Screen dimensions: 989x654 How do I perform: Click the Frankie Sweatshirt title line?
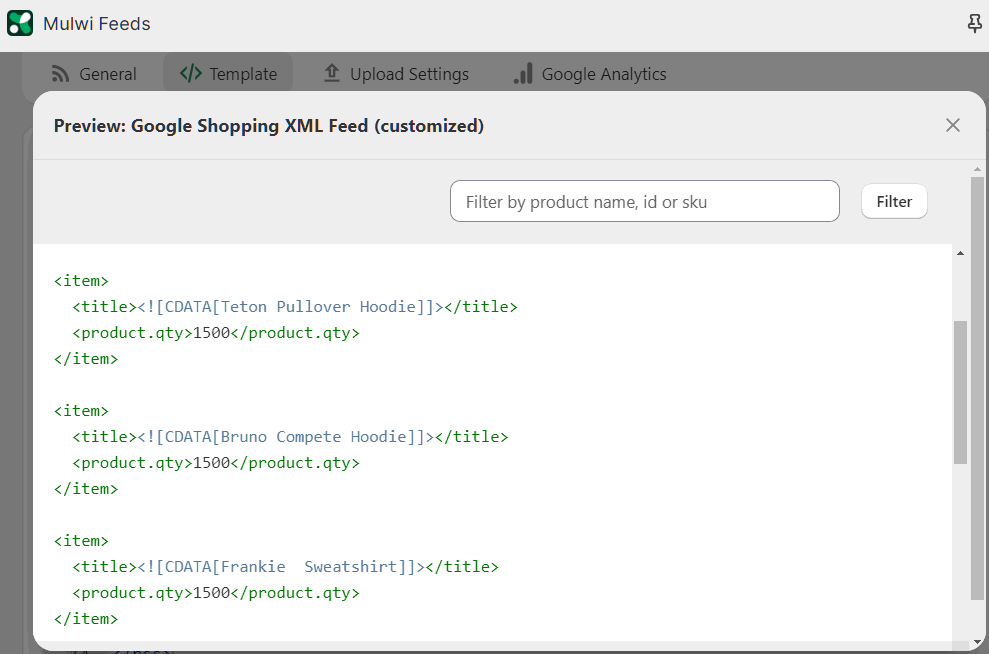pyautogui.click(x=285, y=566)
